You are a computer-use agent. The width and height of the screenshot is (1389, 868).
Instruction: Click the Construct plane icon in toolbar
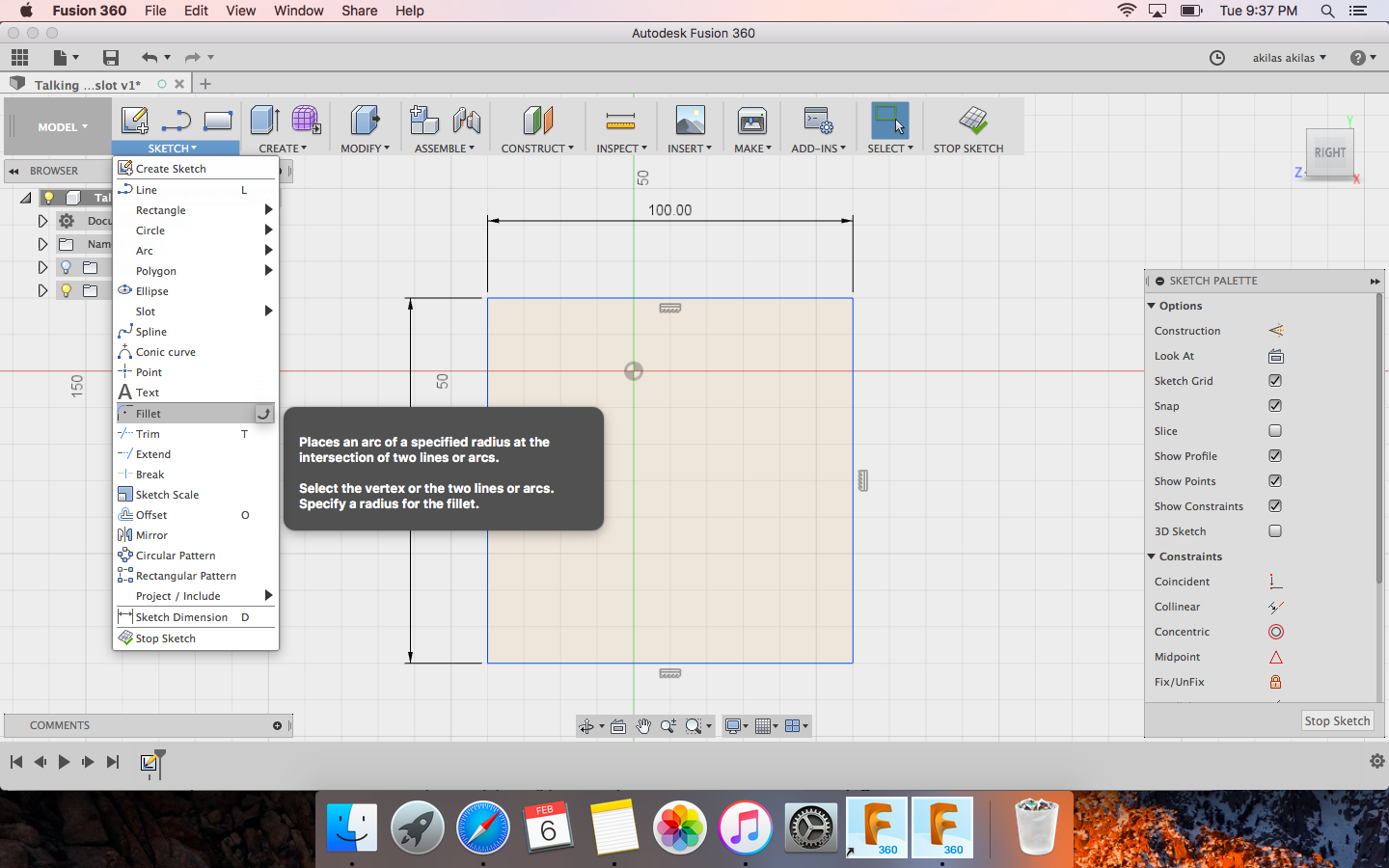tap(537, 122)
